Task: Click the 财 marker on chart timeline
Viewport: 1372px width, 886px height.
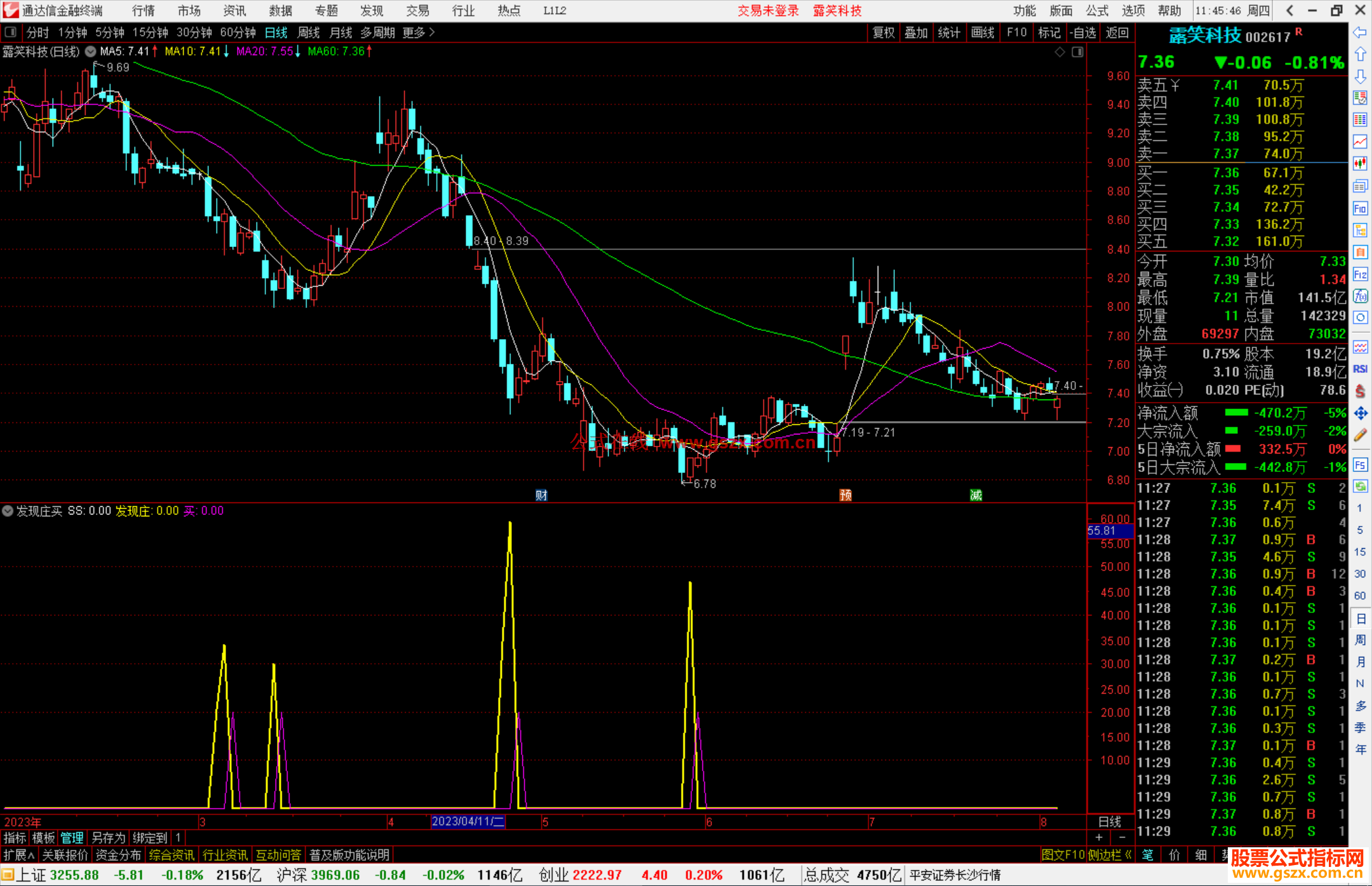Action: pyautogui.click(x=541, y=495)
